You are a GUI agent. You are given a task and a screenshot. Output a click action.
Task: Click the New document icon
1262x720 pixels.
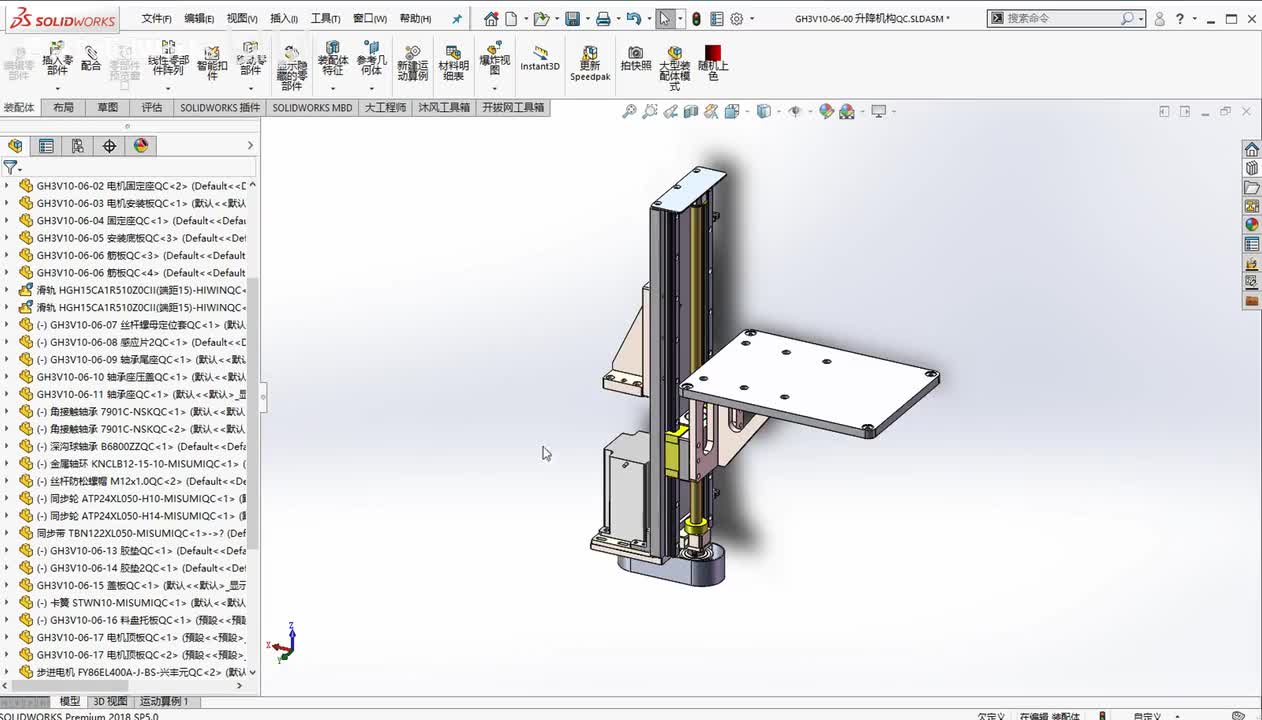[x=511, y=18]
